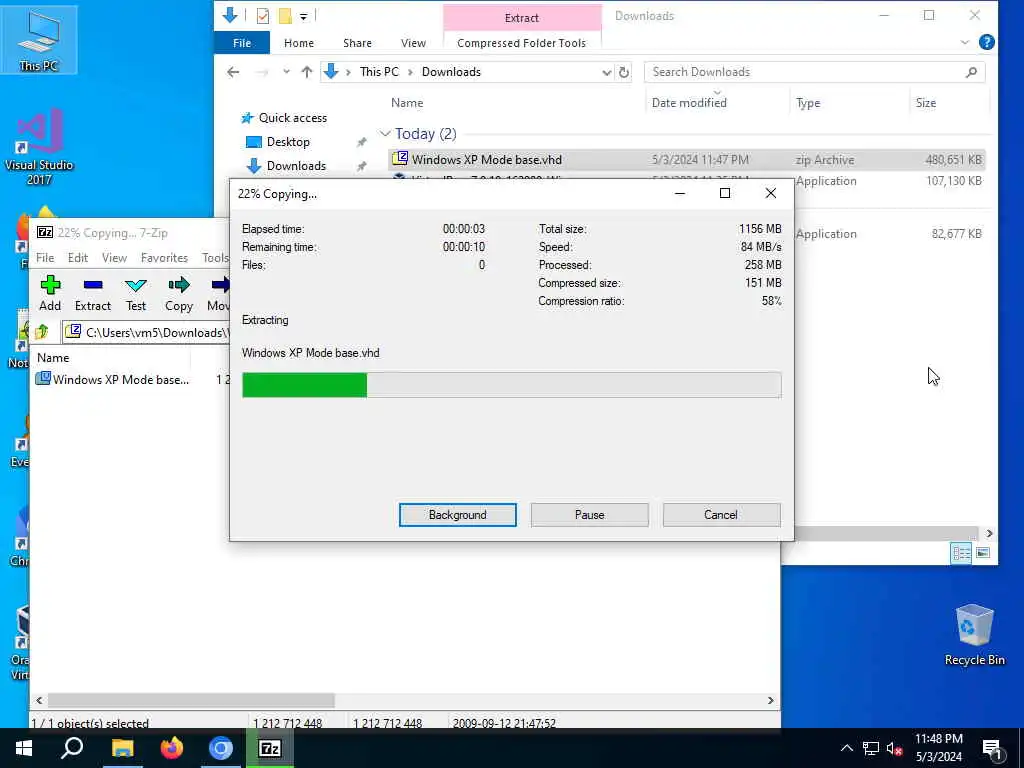Open the 7-Zip Favorites menu
This screenshot has height=768, width=1024.
coord(164,258)
